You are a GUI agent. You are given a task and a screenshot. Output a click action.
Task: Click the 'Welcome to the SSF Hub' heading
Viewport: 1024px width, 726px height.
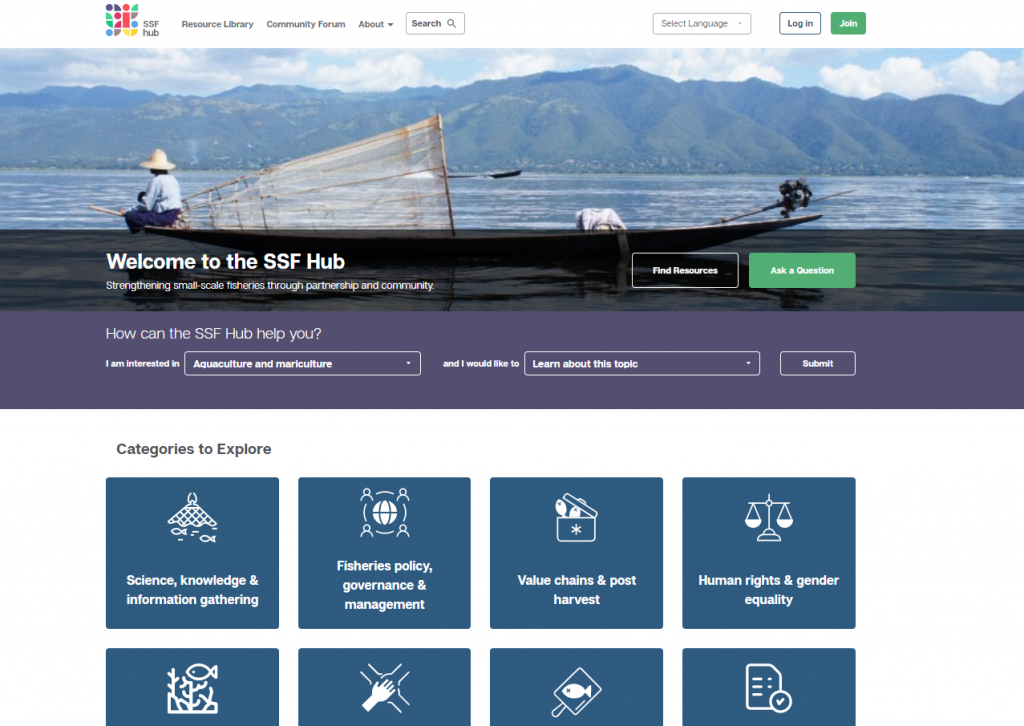pos(225,262)
